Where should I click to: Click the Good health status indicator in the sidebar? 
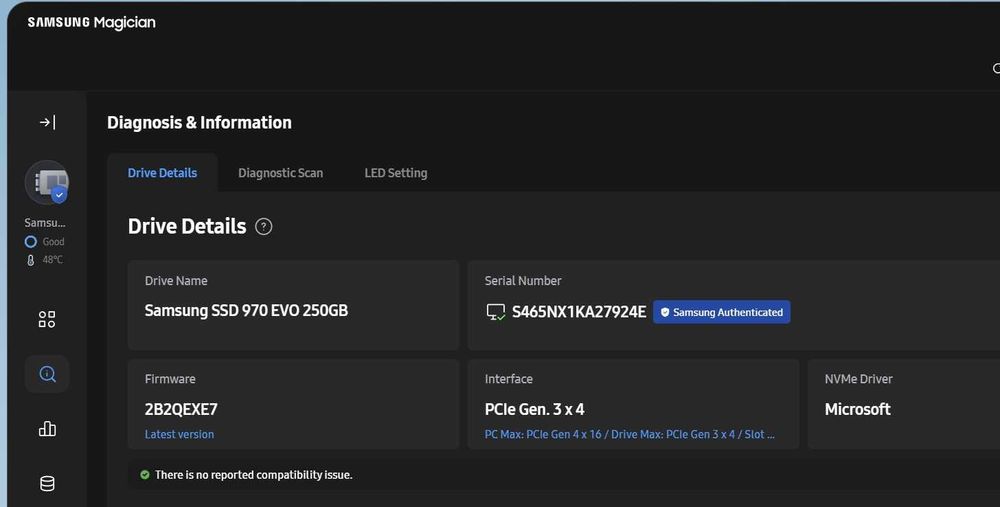tap(45, 242)
